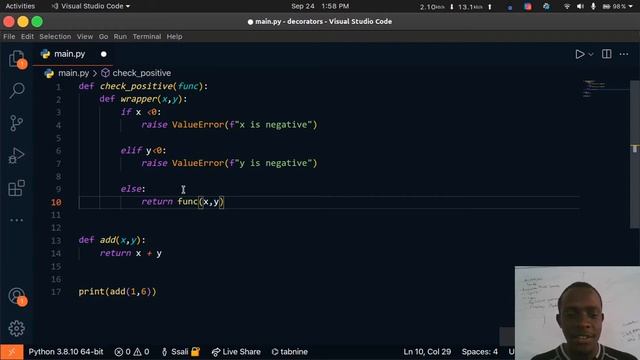Open the Run and Debug view
The height and width of the screenshot is (360, 640).
click(x=16, y=155)
